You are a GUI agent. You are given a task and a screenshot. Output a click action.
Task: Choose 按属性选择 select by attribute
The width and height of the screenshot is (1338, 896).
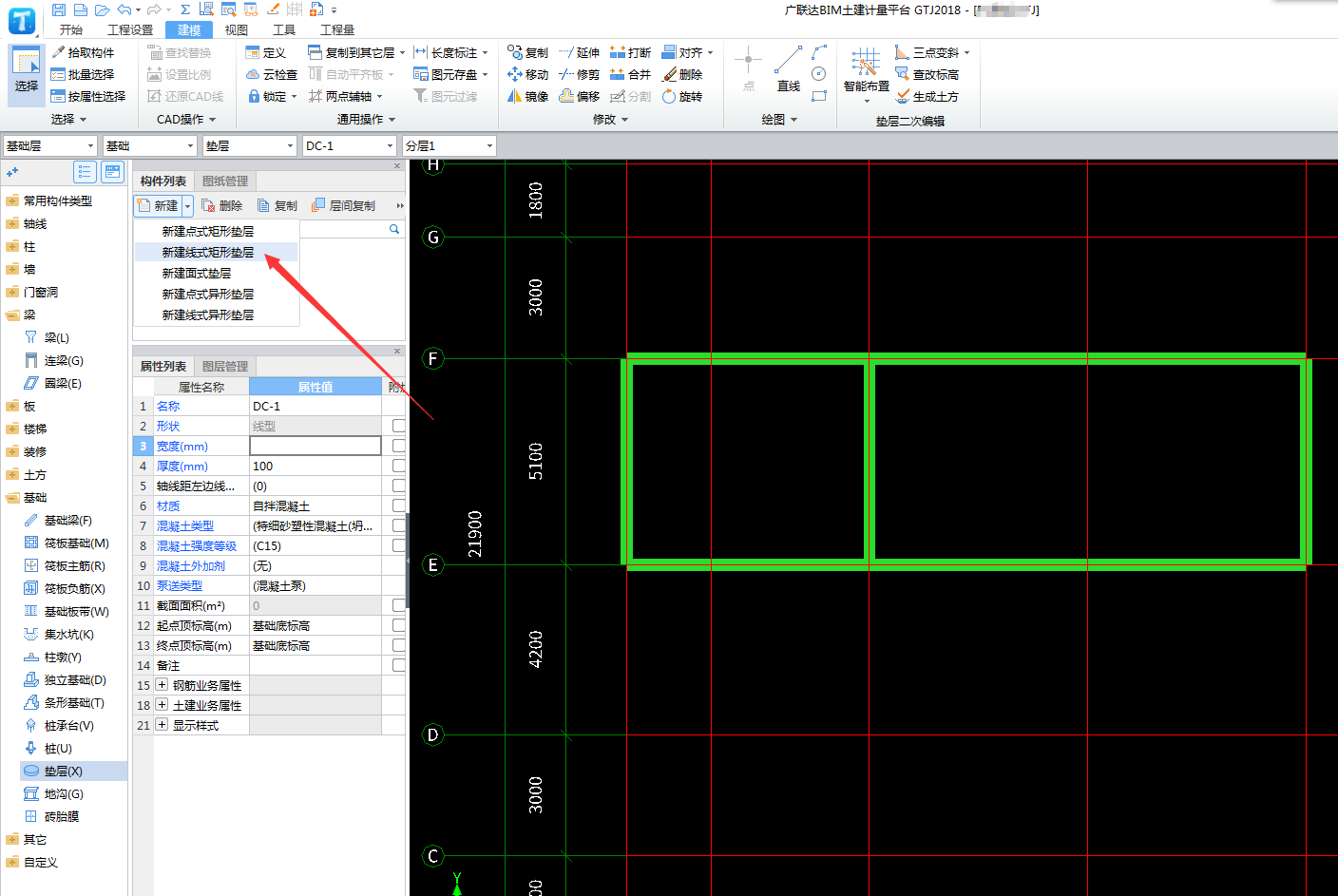pos(88,96)
